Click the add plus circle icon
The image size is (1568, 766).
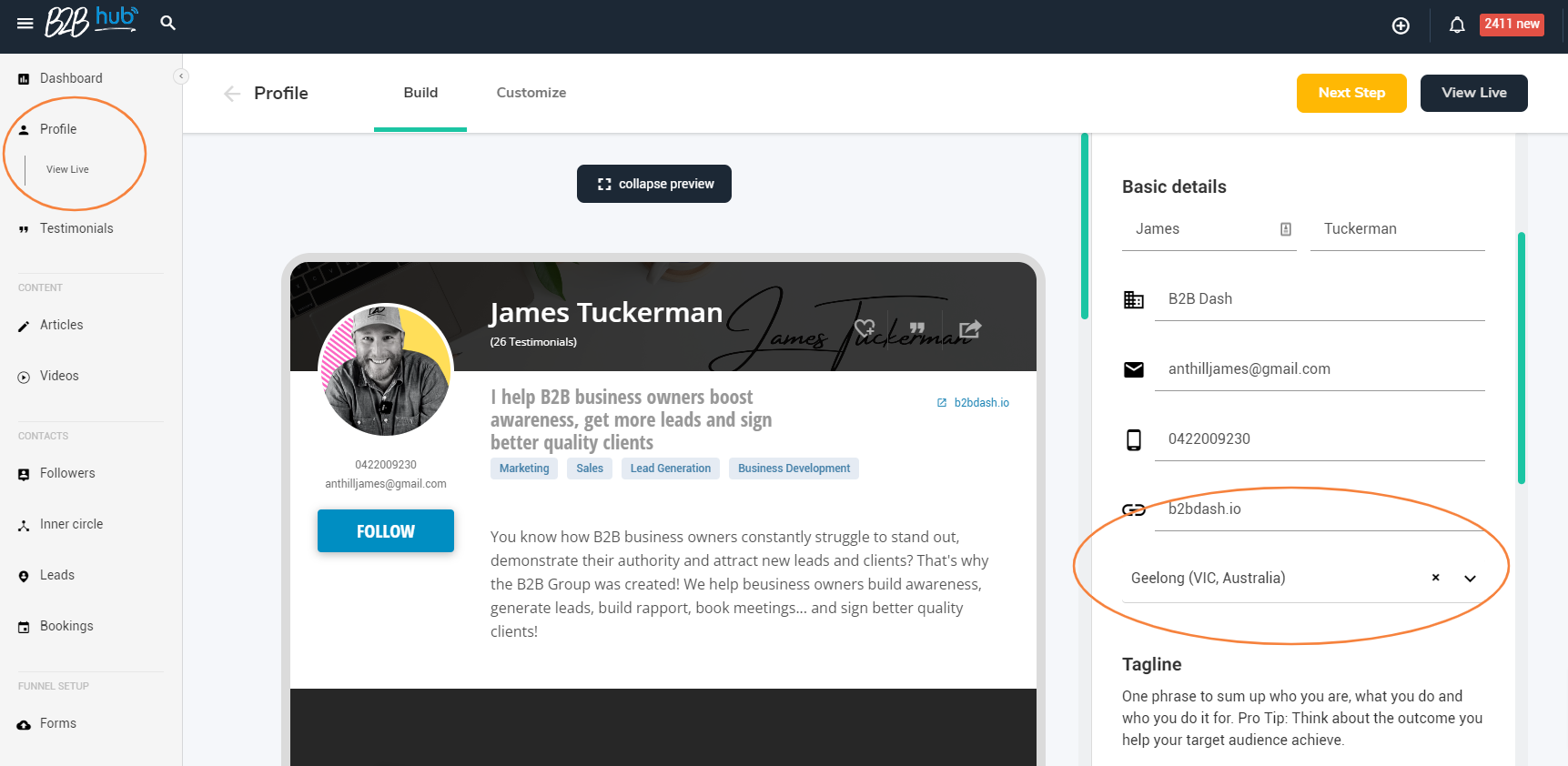pos(1401,25)
